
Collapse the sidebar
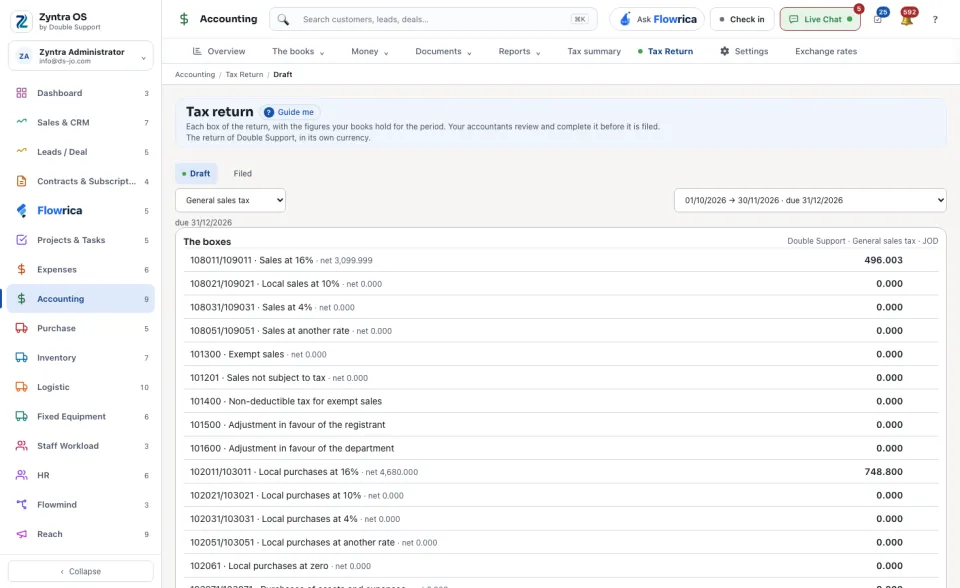pos(81,571)
